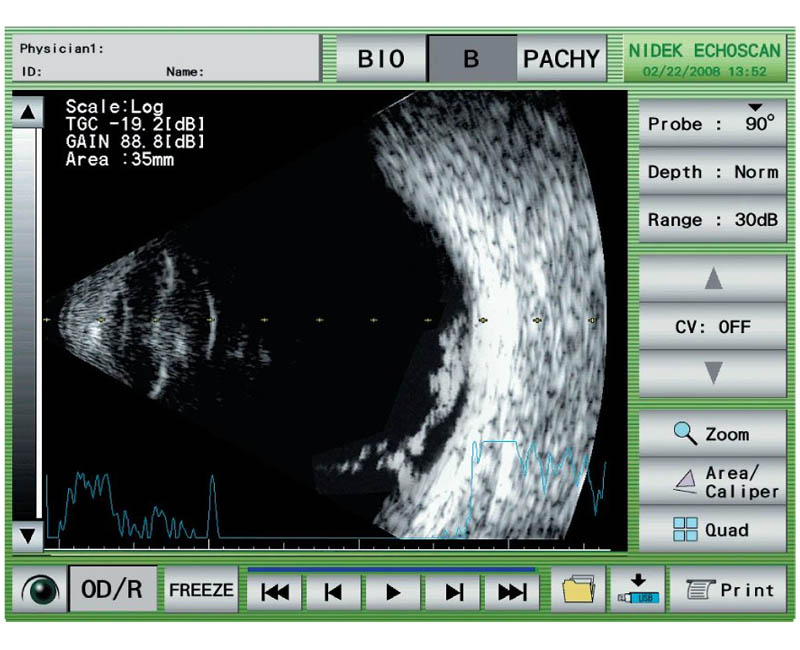Switch to the PACHY mode tab

[562, 59]
